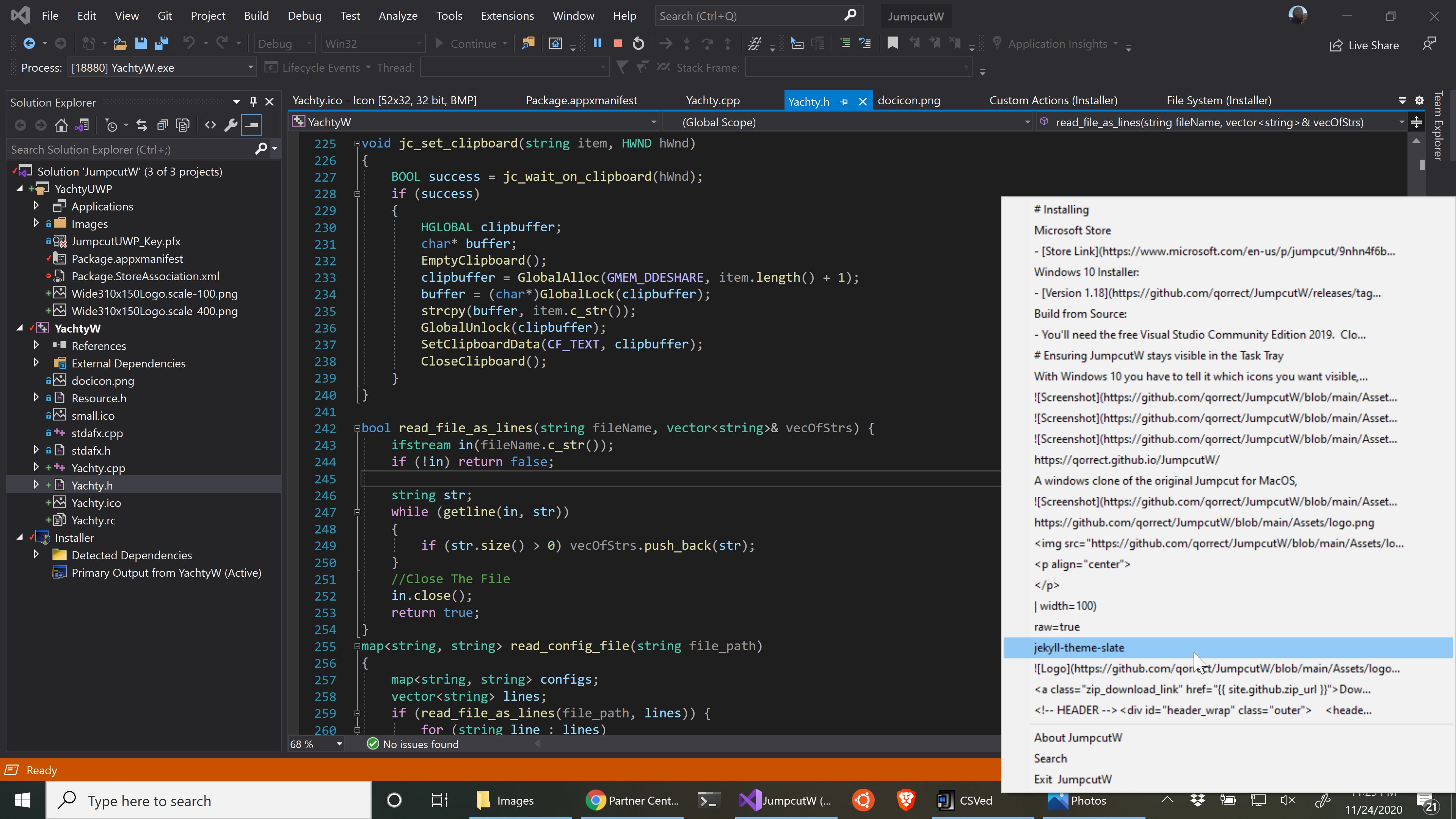Open the editor zoom 68% dropdown
This screenshot has height=819, width=1456.
339,744
